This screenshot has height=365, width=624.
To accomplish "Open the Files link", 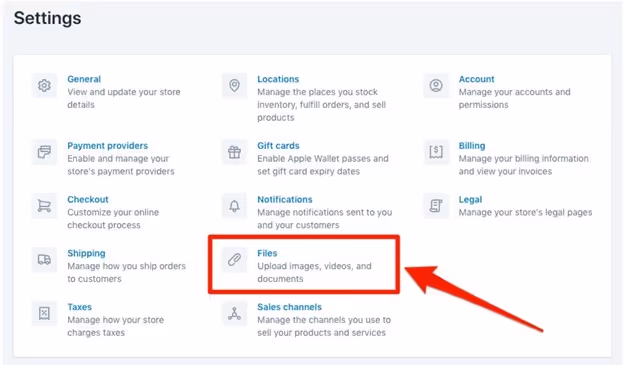I will 267,253.
